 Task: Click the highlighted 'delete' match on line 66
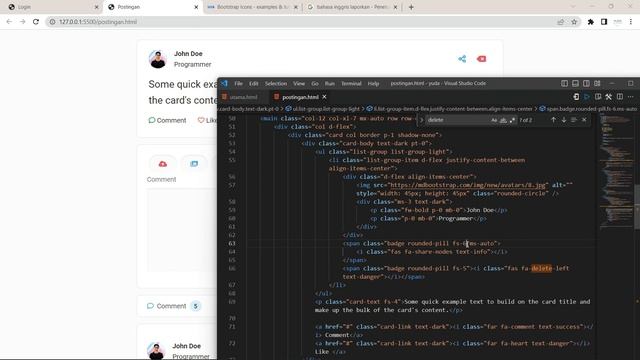point(541,268)
